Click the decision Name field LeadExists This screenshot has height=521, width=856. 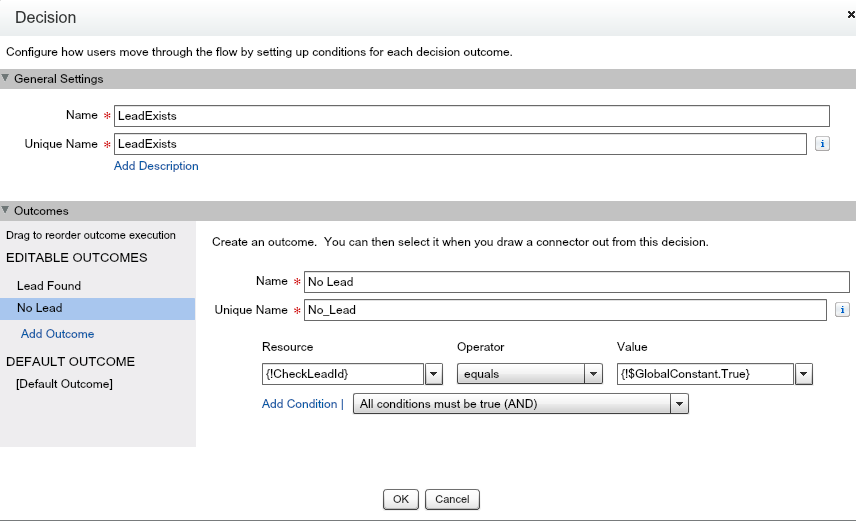coord(471,116)
